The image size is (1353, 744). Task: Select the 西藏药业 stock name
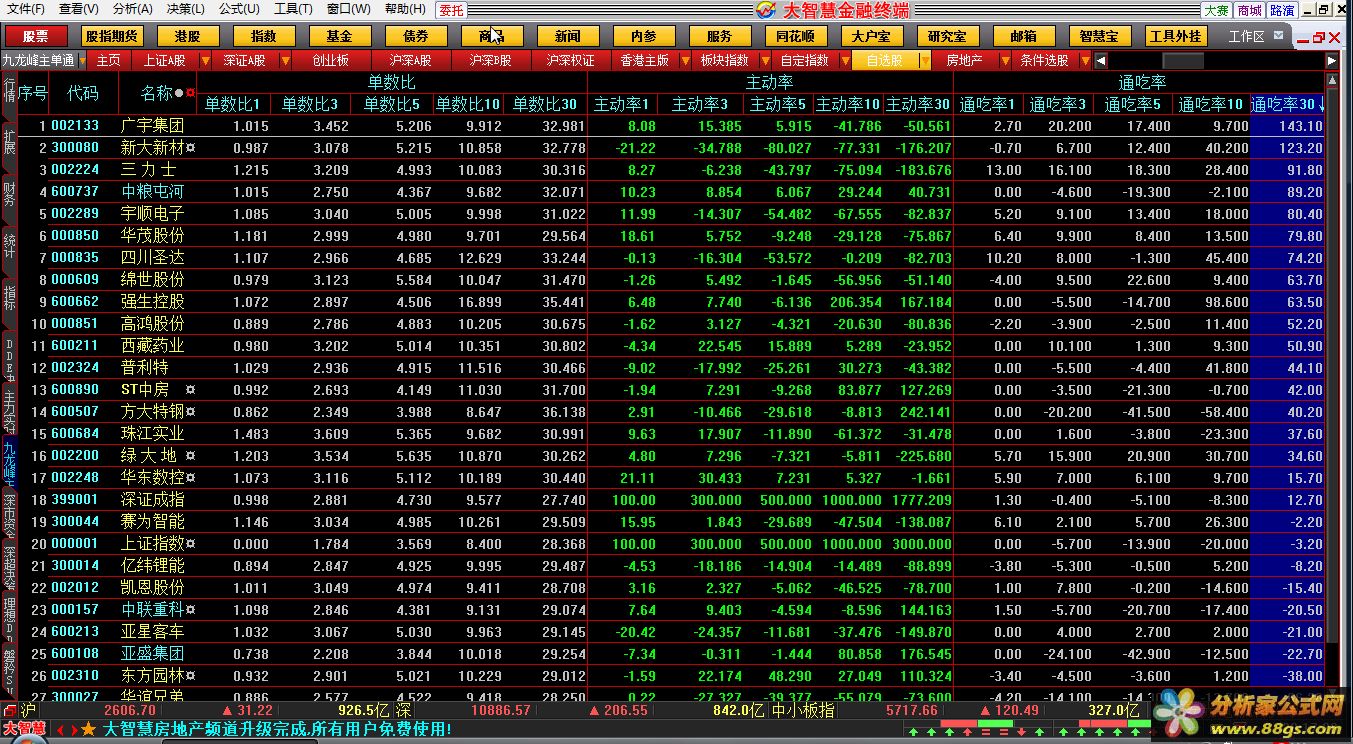click(x=152, y=346)
